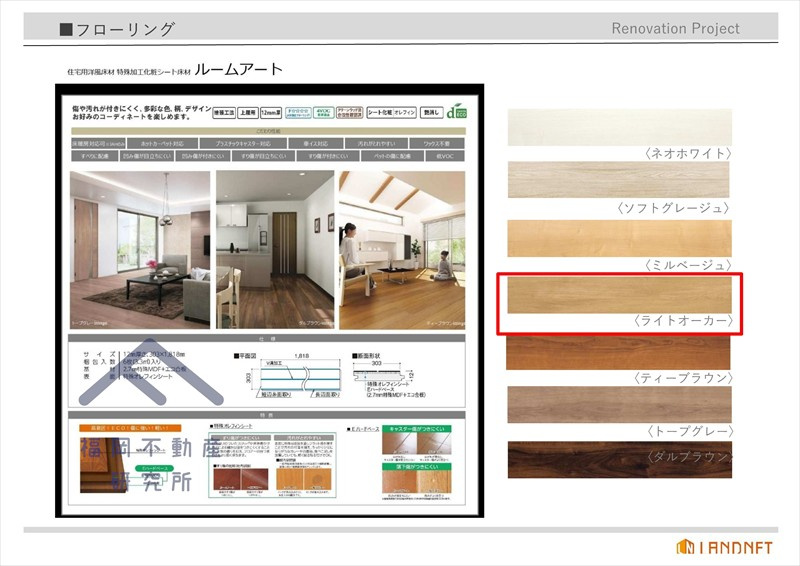Click the 艶消し badge
This screenshot has height=566, width=800.
point(431,112)
